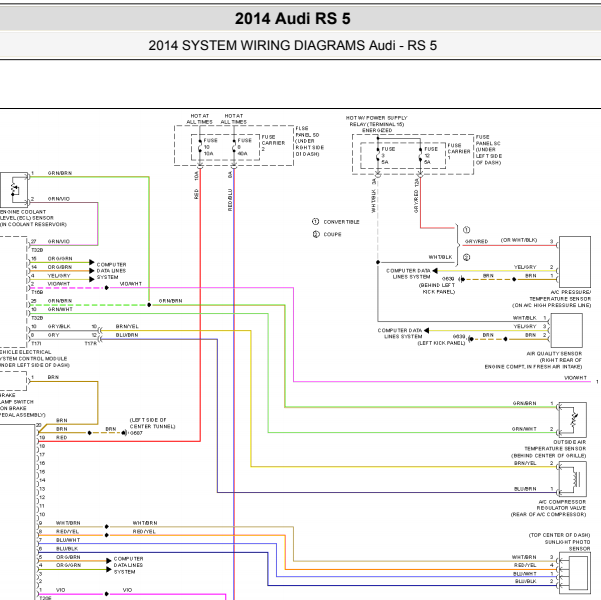Image resolution: width=601 pixels, height=600 pixels.
Task: Click the Fuse Panel SC under left side of dash label
Action: pyautogui.click(x=489, y=150)
